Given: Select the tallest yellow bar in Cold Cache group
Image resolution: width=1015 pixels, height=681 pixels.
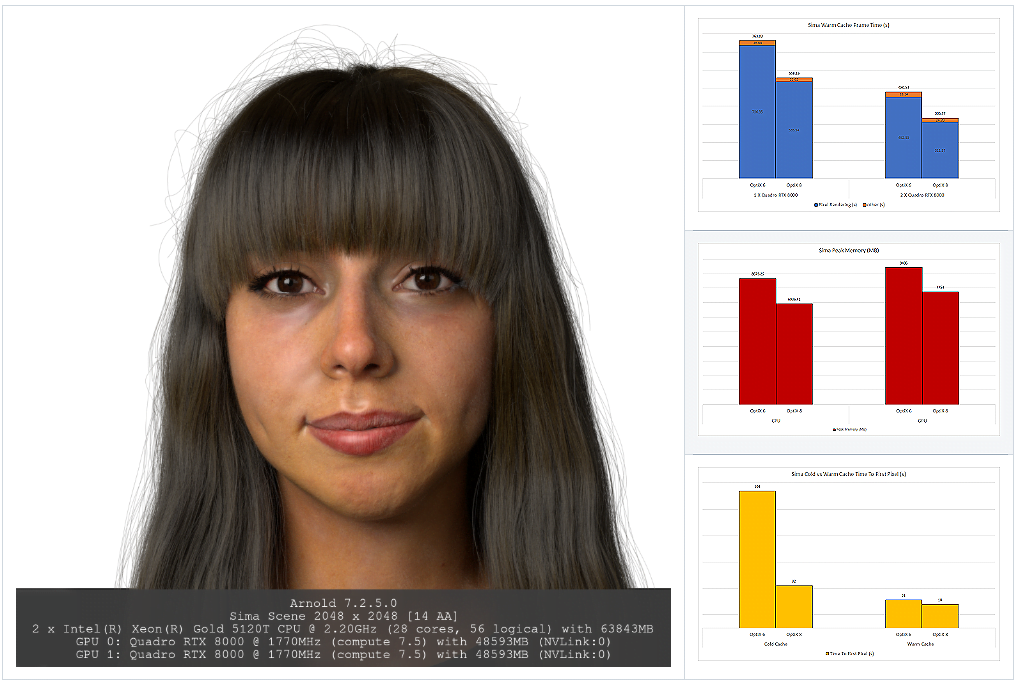Looking at the screenshot, I should click(757, 559).
